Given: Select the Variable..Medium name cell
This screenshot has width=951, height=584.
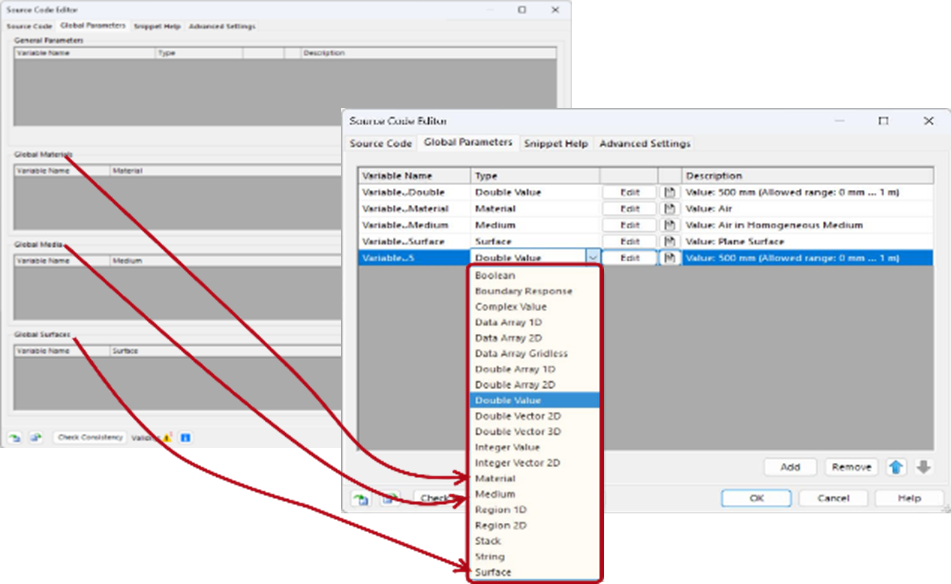Looking at the screenshot, I should [414, 225].
